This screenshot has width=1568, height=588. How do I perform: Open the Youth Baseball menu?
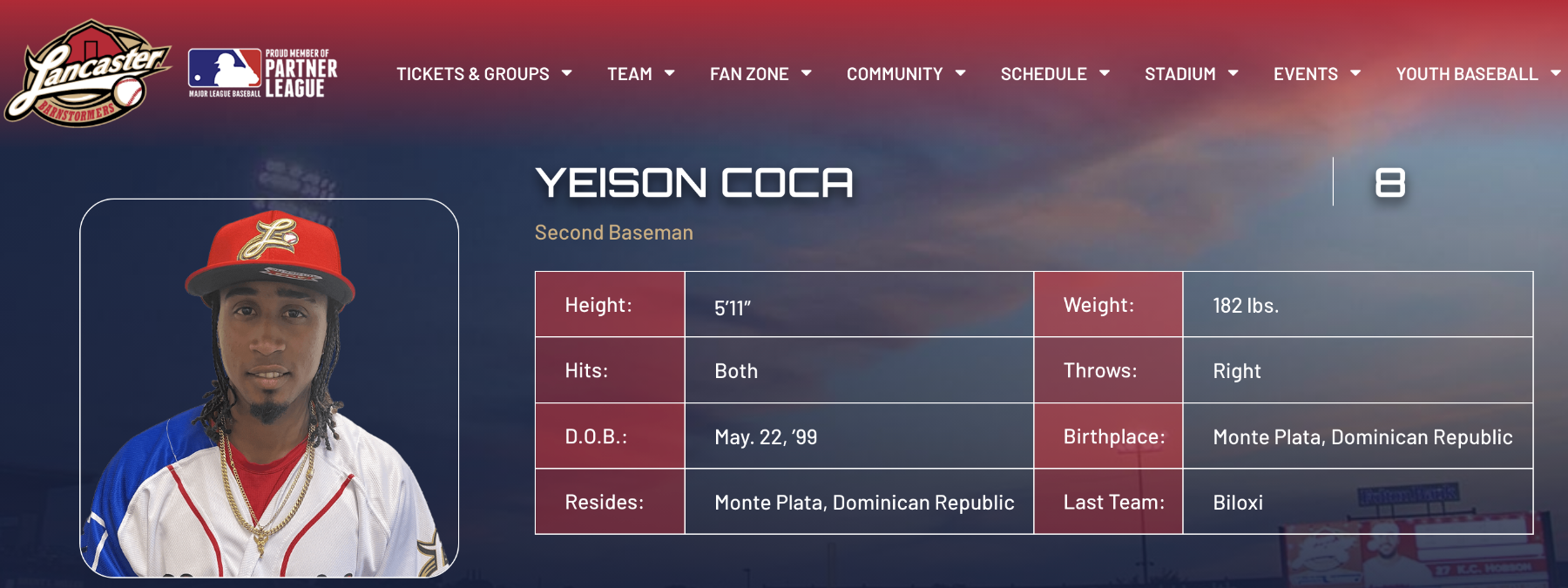coord(1467,74)
